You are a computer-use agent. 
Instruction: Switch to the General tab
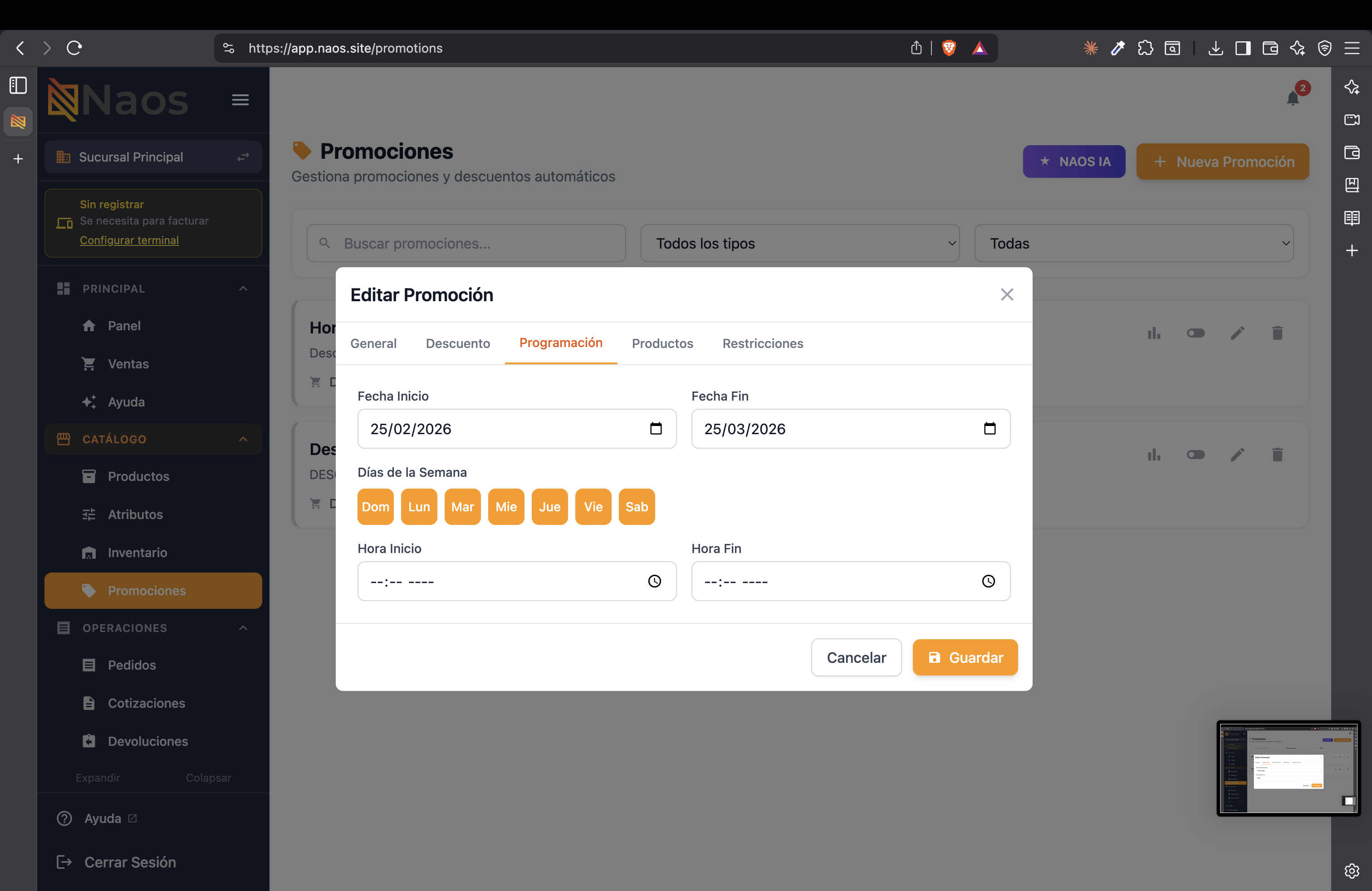point(373,343)
